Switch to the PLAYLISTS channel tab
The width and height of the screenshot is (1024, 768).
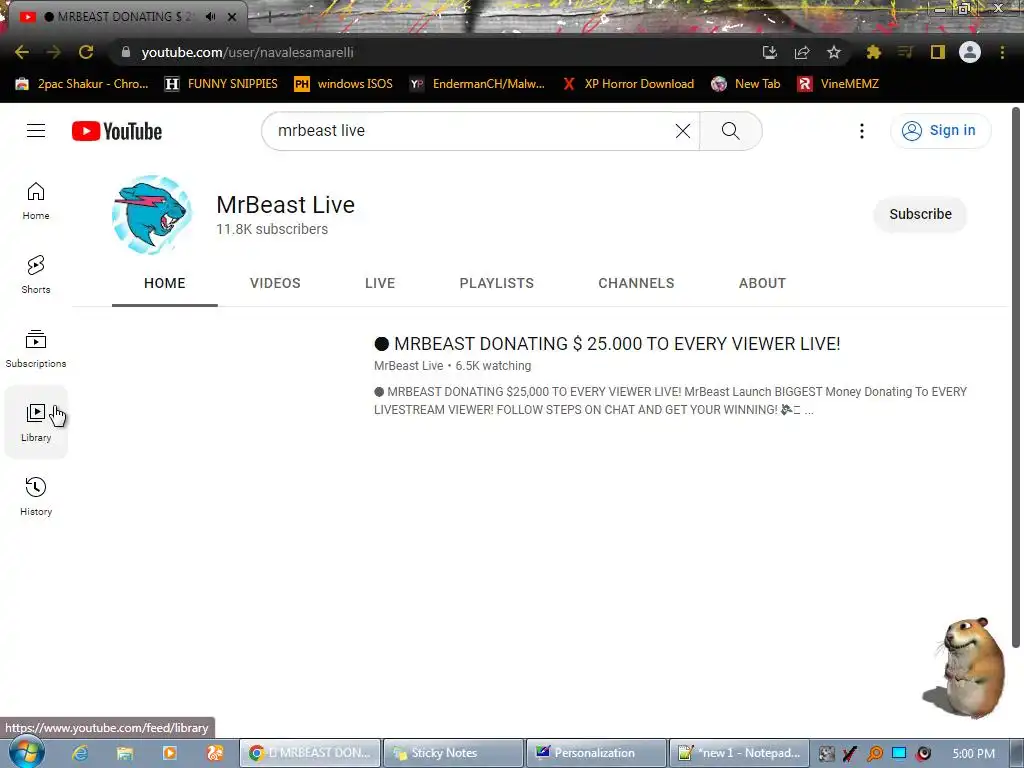(x=496, y=283)
